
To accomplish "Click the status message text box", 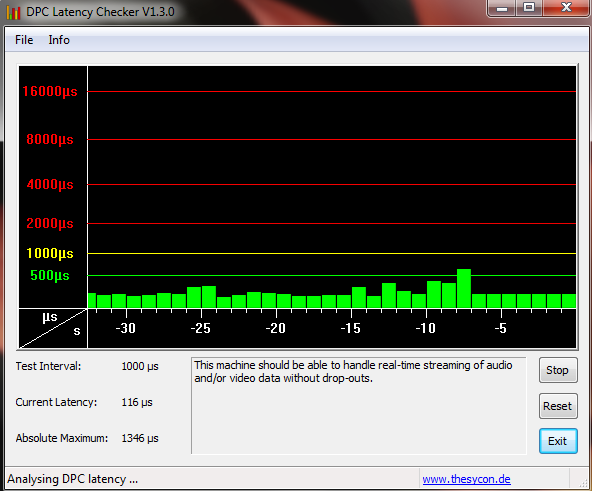I will point(358,405).
